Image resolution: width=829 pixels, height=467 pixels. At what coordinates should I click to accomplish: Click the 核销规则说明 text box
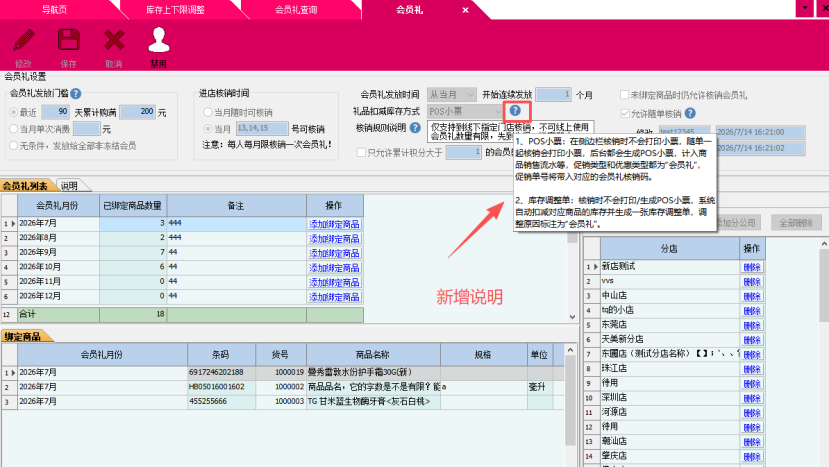[x=511, y=131]
